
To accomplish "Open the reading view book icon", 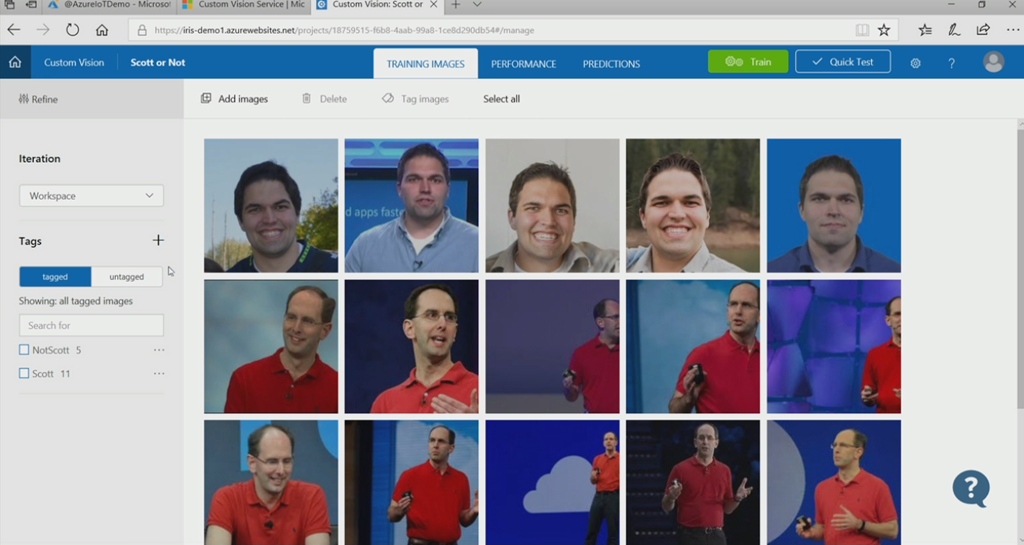I will (x=862, y=30).
